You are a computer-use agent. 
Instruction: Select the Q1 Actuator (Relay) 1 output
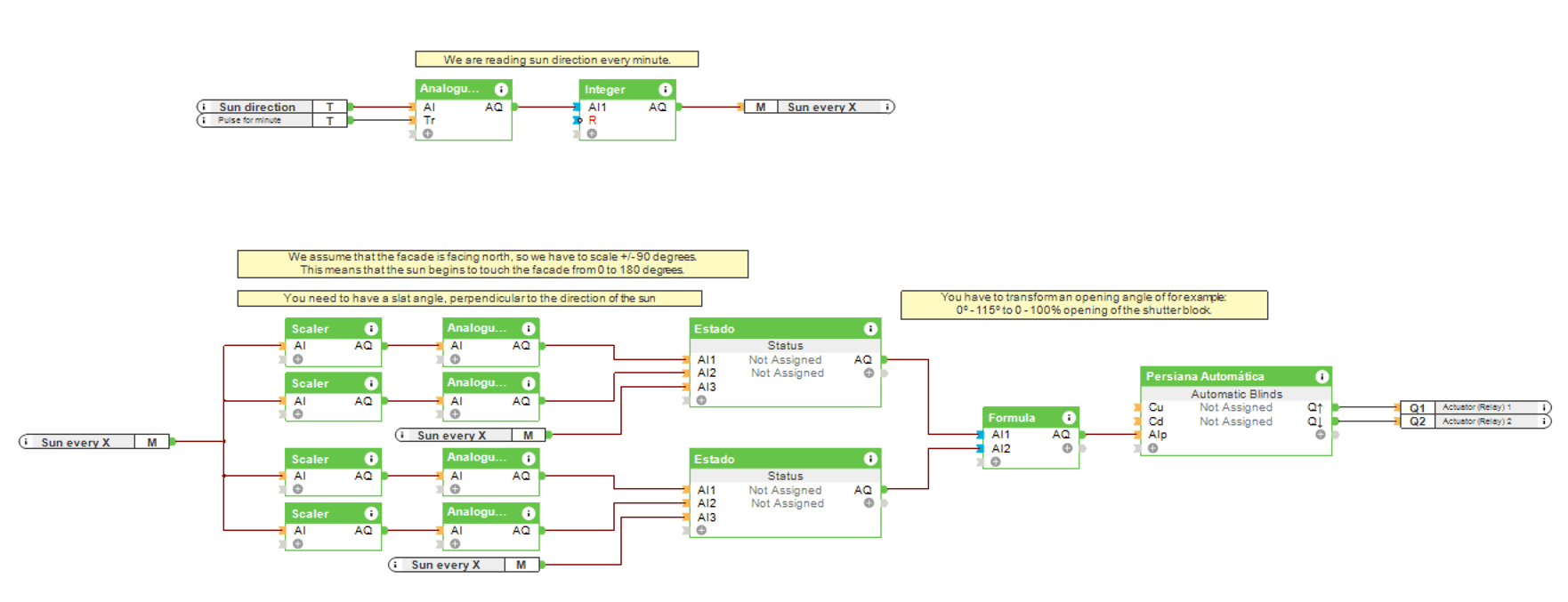point(1475,407)
